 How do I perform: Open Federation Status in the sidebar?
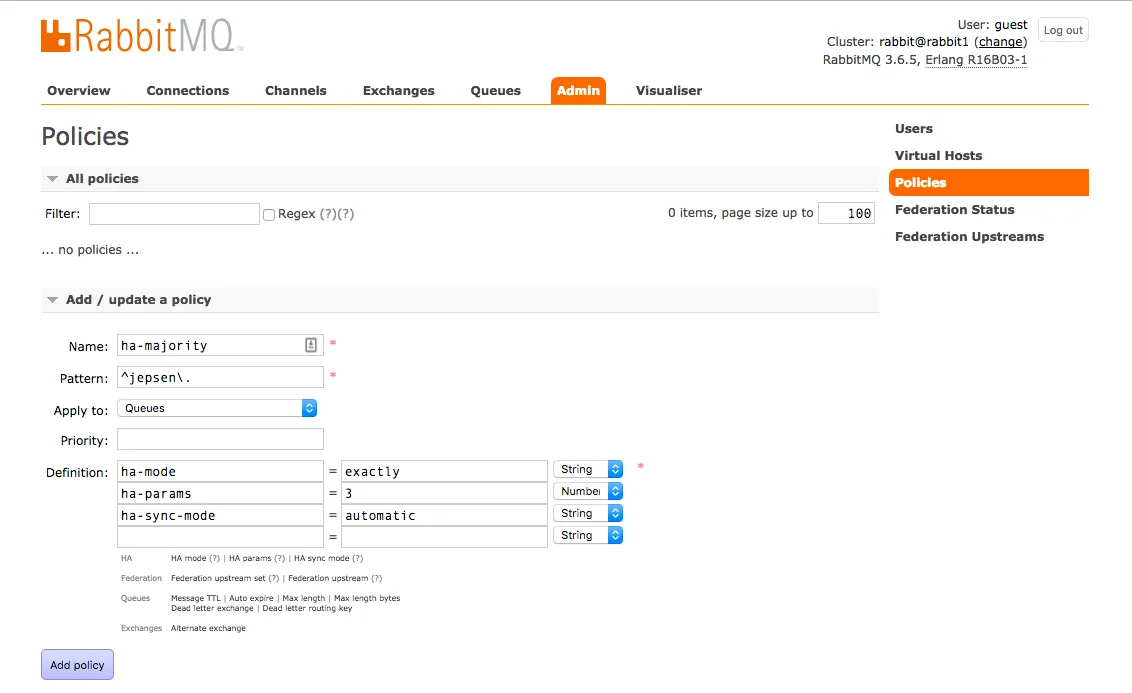pos(954,210)
